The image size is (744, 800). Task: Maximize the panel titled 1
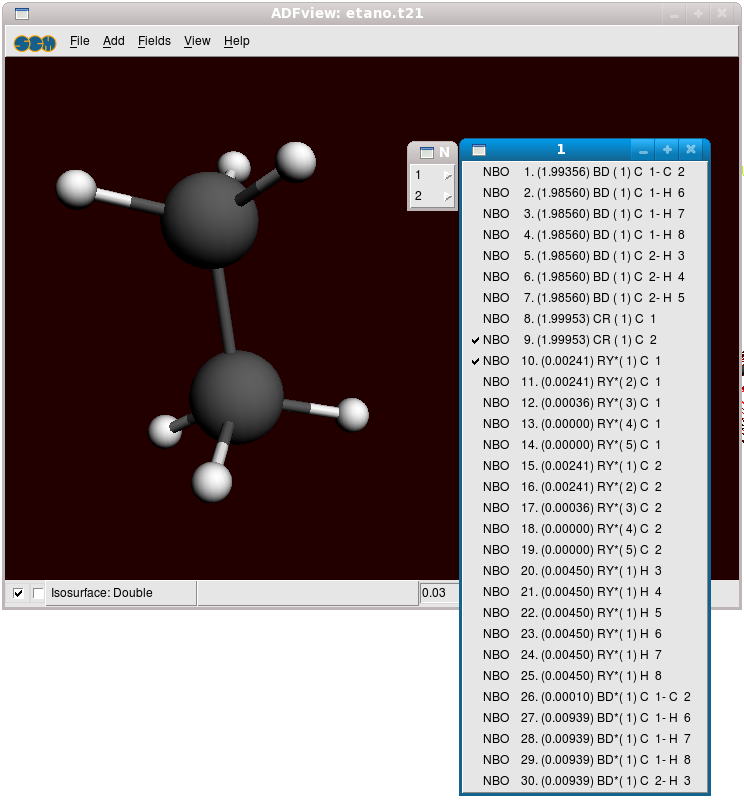click(x=667, y=150)
